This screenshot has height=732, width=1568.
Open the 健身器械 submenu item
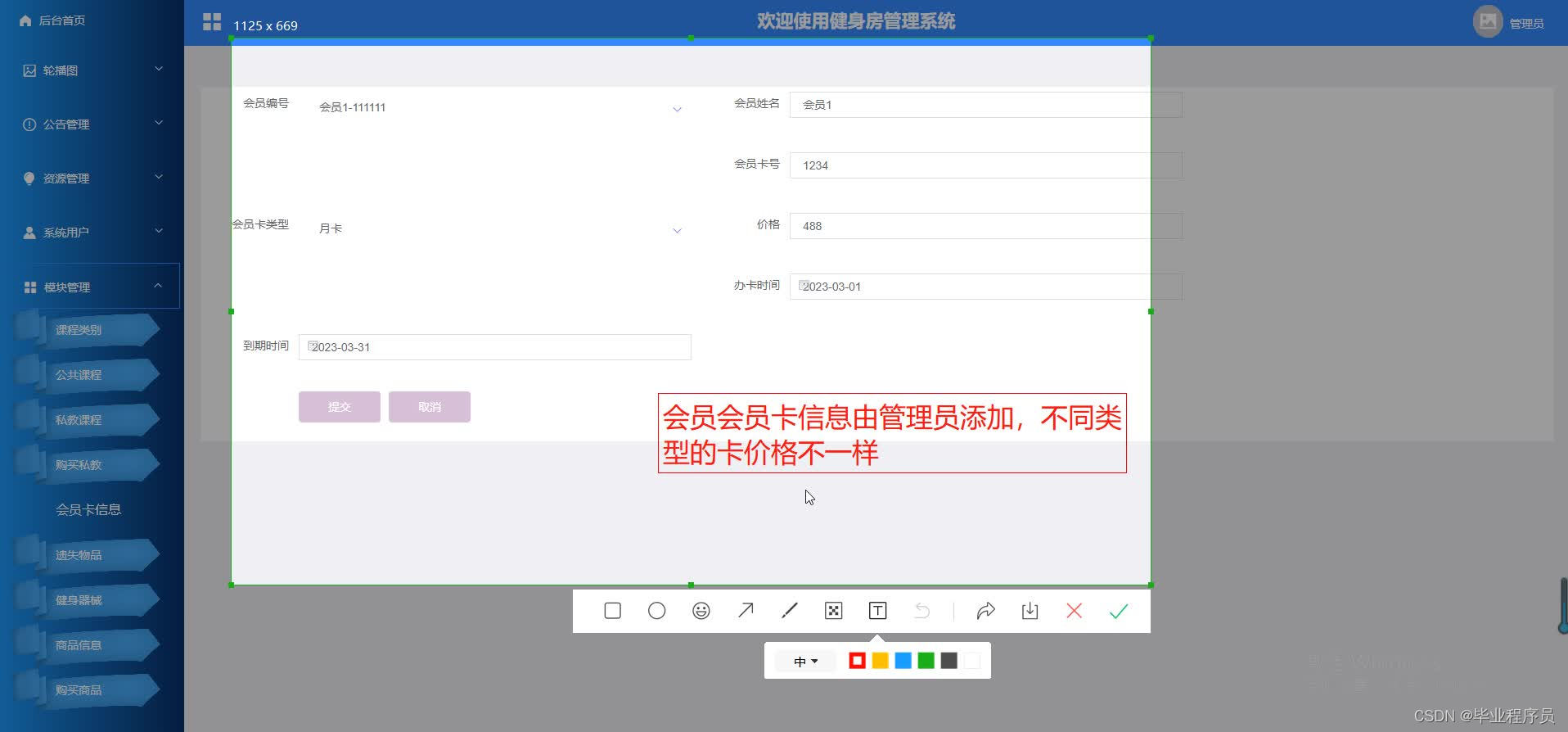click(88, 600)
